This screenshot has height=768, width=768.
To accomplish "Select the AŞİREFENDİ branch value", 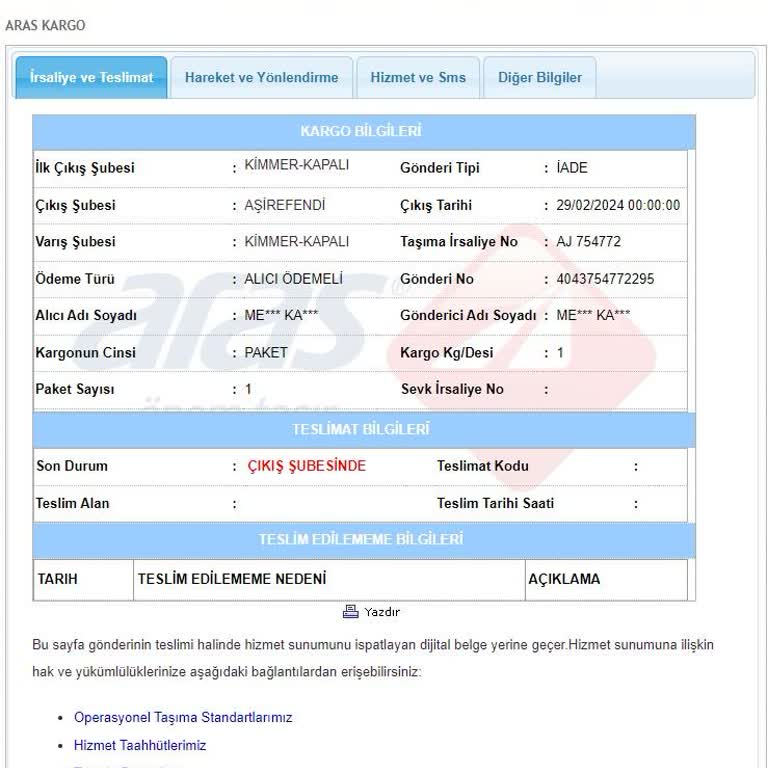I will (x=285, y=205).
